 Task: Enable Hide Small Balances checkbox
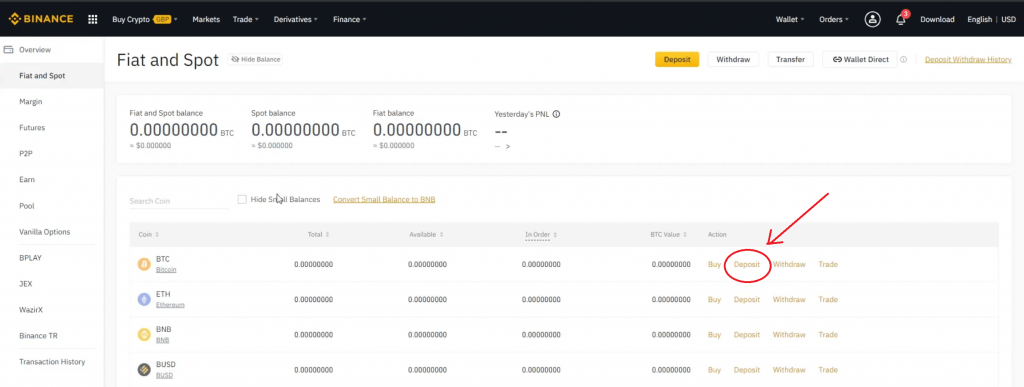point(242,199)
